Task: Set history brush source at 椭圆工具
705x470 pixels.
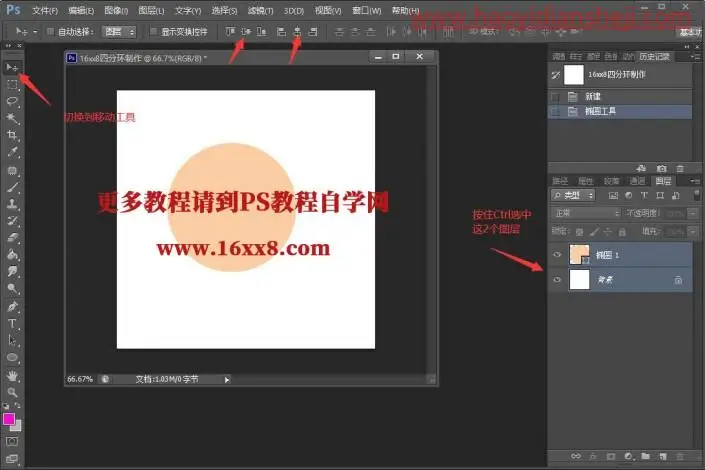Action: coord(555,112)
